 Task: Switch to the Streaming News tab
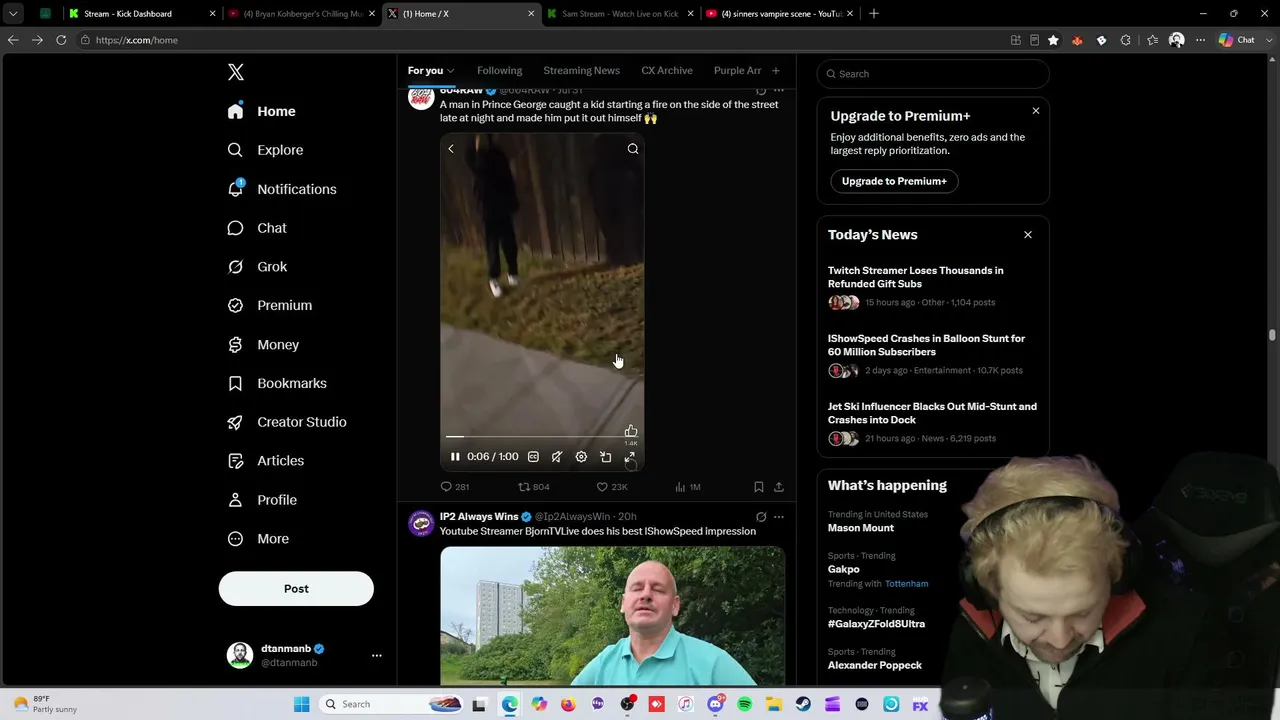[581, 71]
